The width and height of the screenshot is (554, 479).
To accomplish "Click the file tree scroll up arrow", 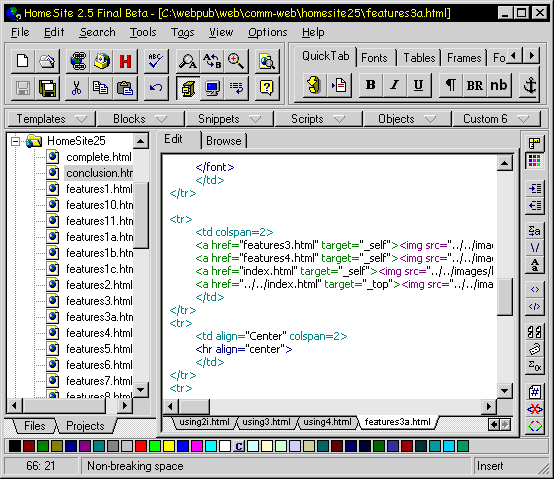I will tap(141, 142).
